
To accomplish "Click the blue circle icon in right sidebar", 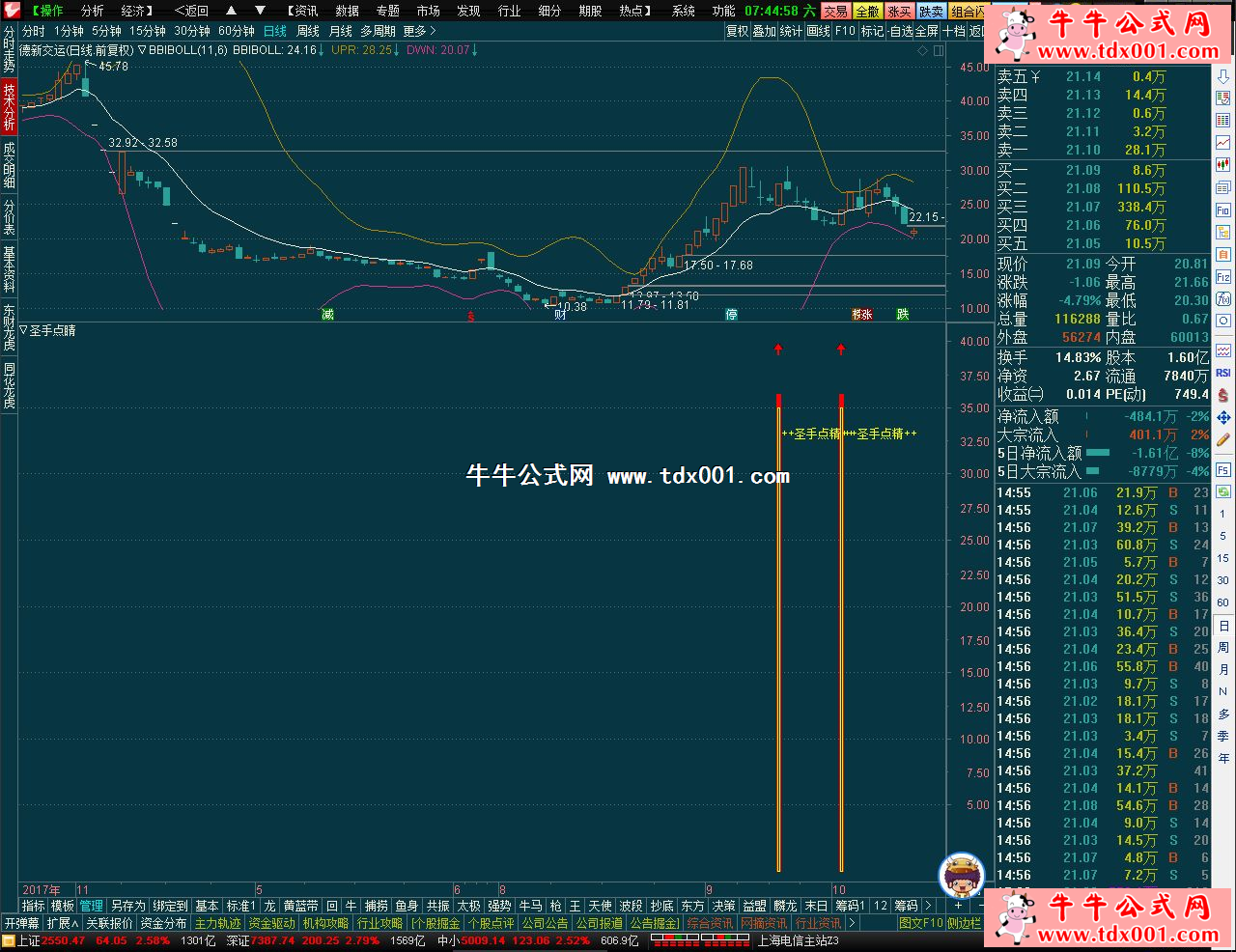I will [1223, 321].
